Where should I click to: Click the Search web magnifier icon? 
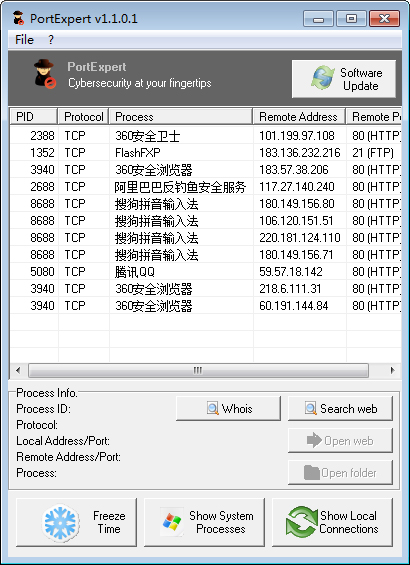(311, 409)
